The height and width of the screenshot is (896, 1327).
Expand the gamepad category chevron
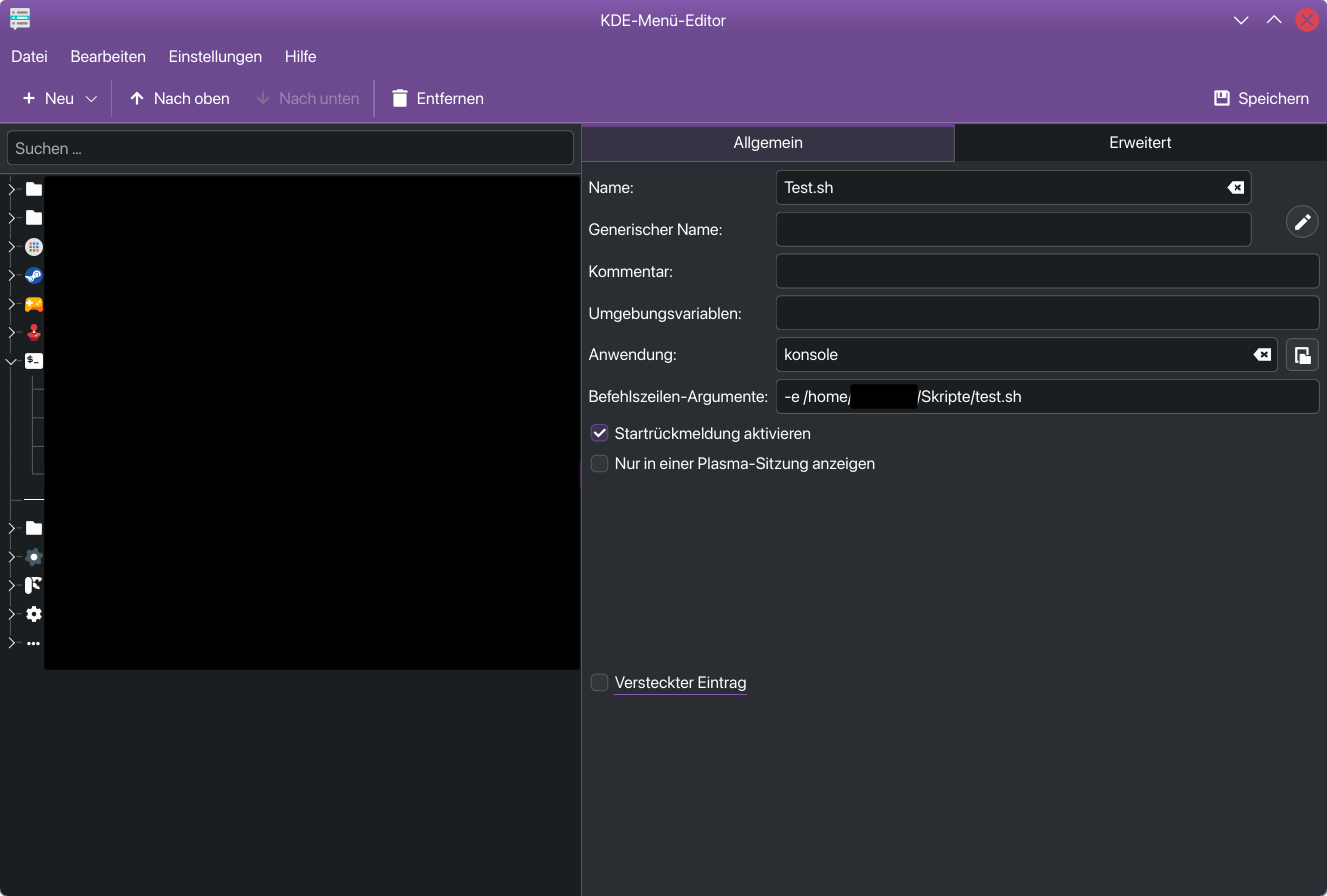point(12,304)
